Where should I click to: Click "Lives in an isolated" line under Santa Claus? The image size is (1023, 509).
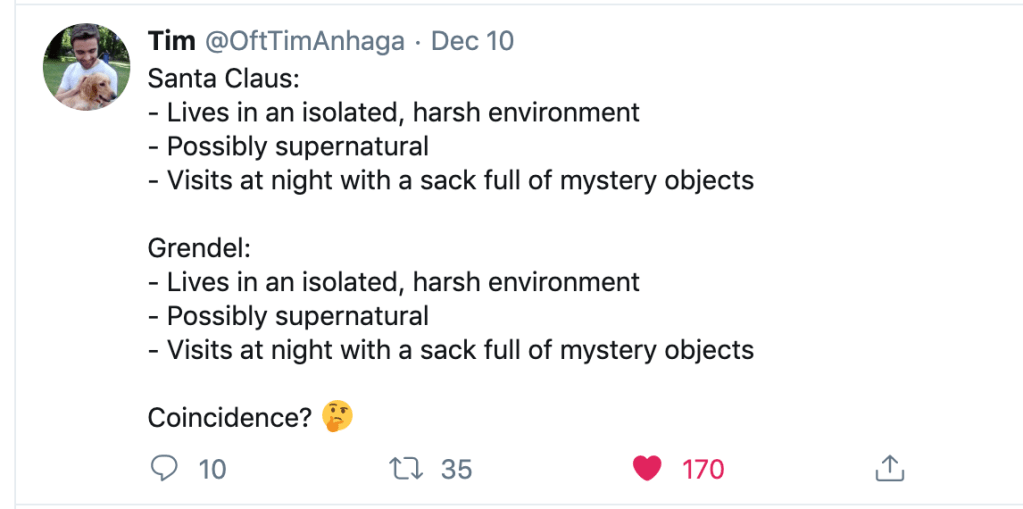393,112
